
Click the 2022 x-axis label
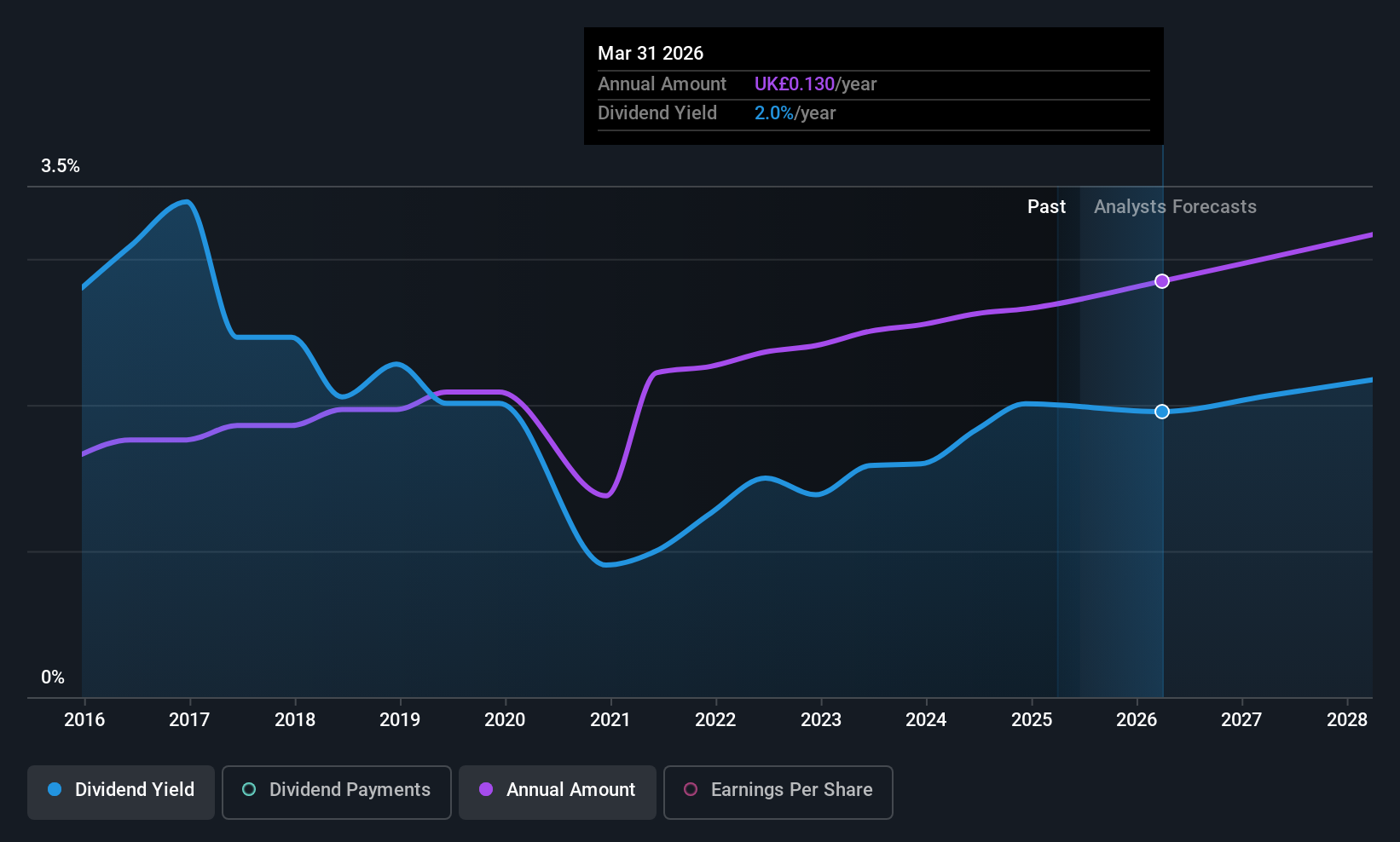[715, 719]
